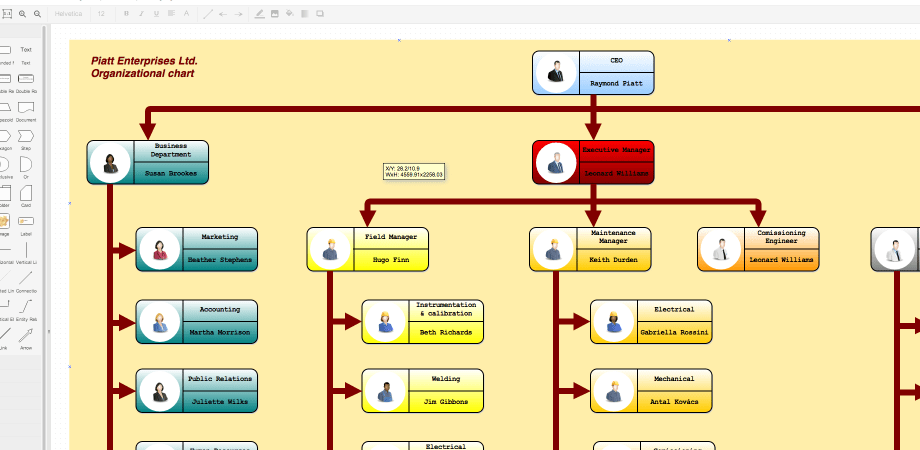Pick the Arrow shape in palette
This screenshot has width=920, height=450.
pos(26,335)
